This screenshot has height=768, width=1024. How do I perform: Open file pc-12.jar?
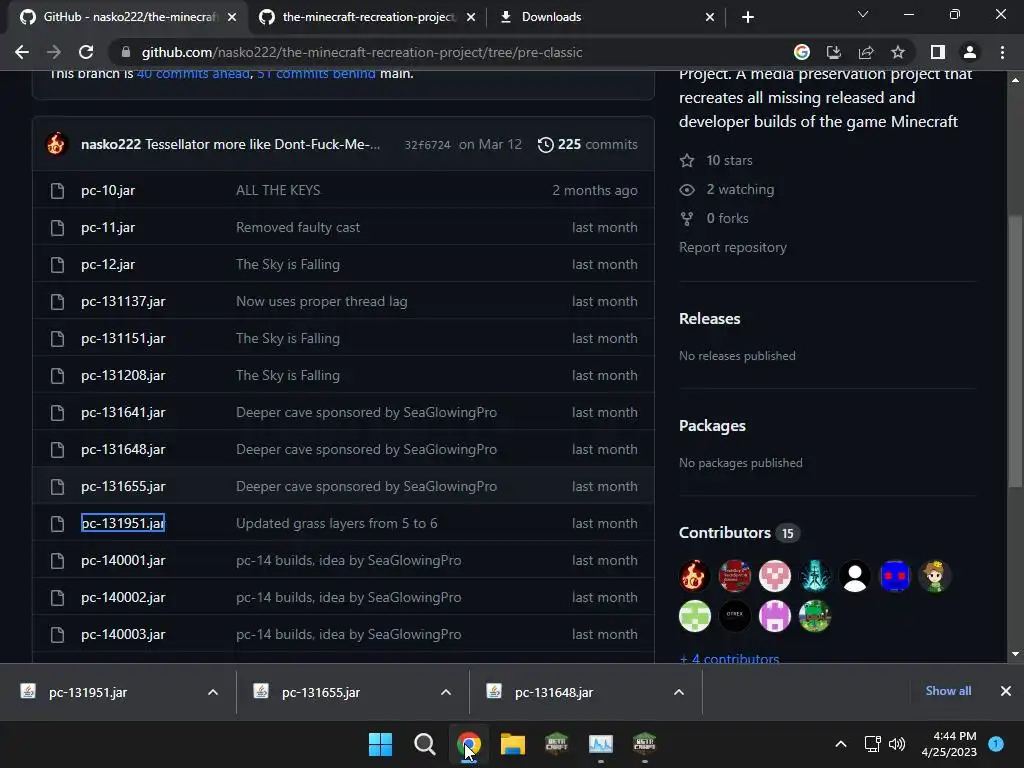pyautogui.click(x=108, y=264)
